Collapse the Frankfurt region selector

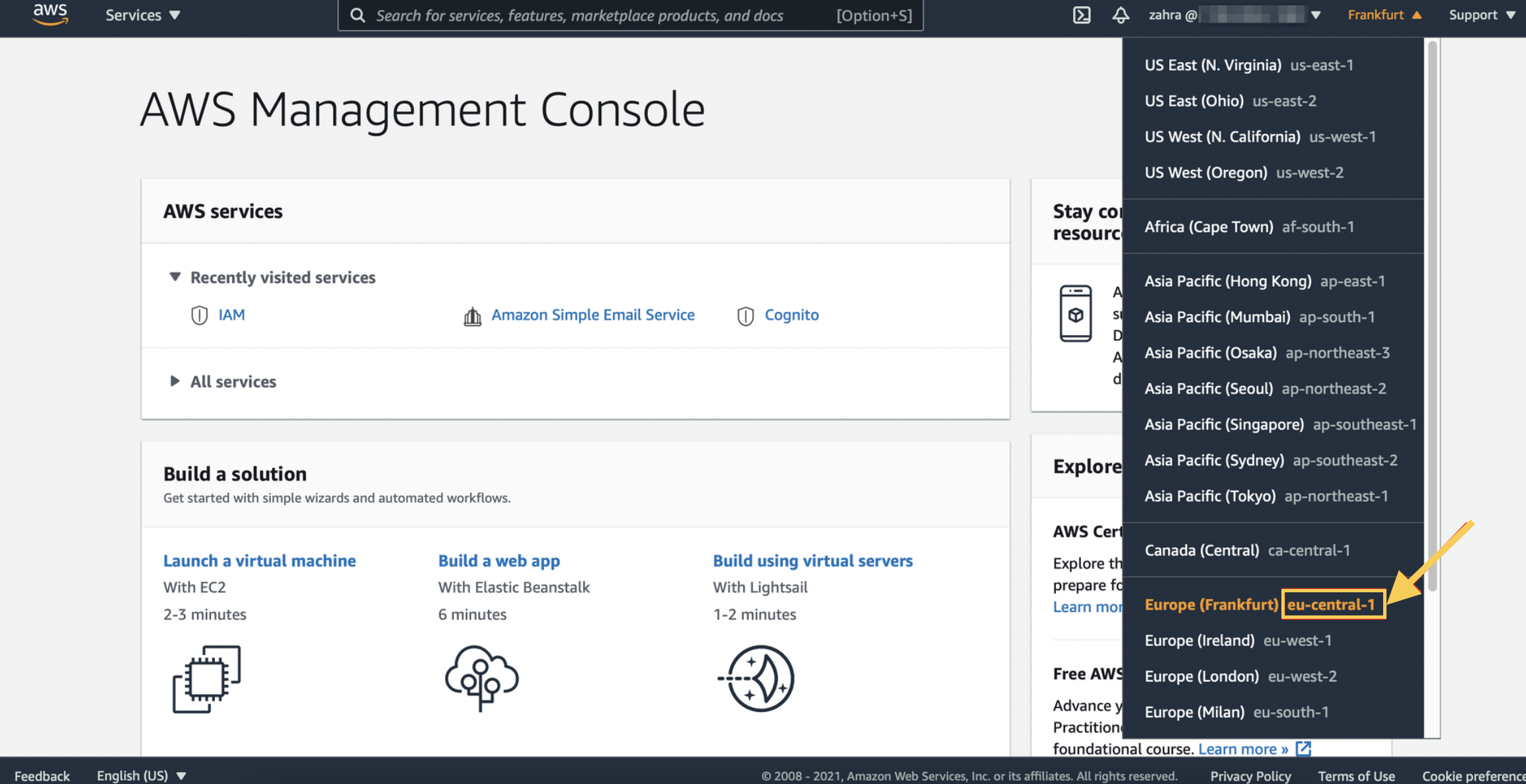[x=1385, y=15]
